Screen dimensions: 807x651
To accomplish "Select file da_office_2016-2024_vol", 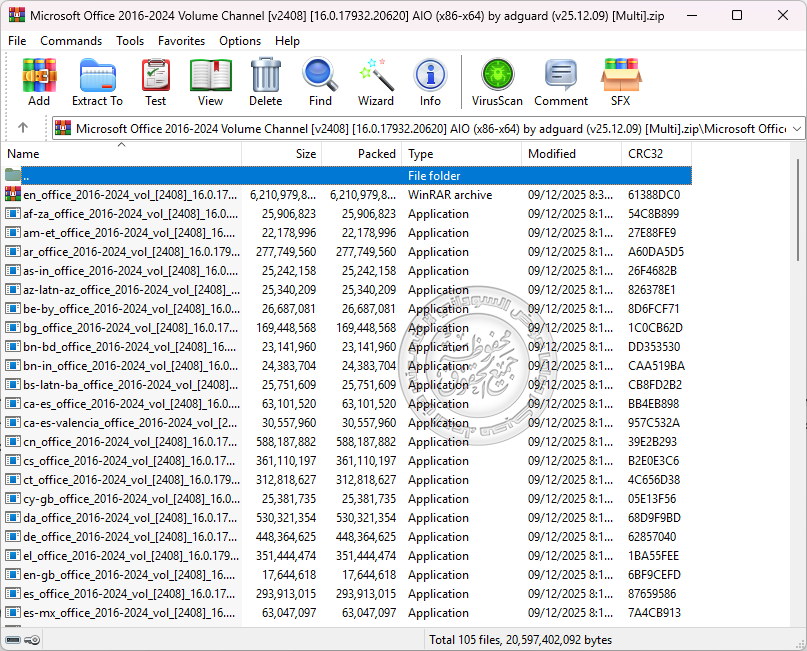I will (130, 518).
